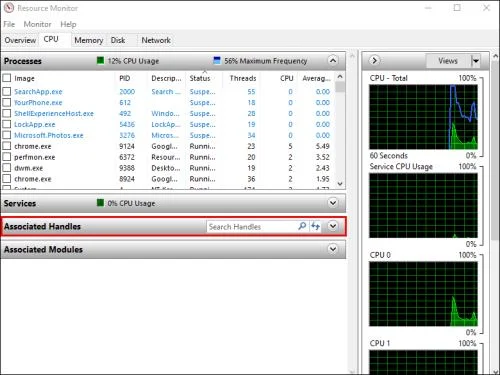Image resolution: width=500 pixels, height=375 pixels.
Task: Click the Service CPU Usage graph
Action: (x=423, y=205)
